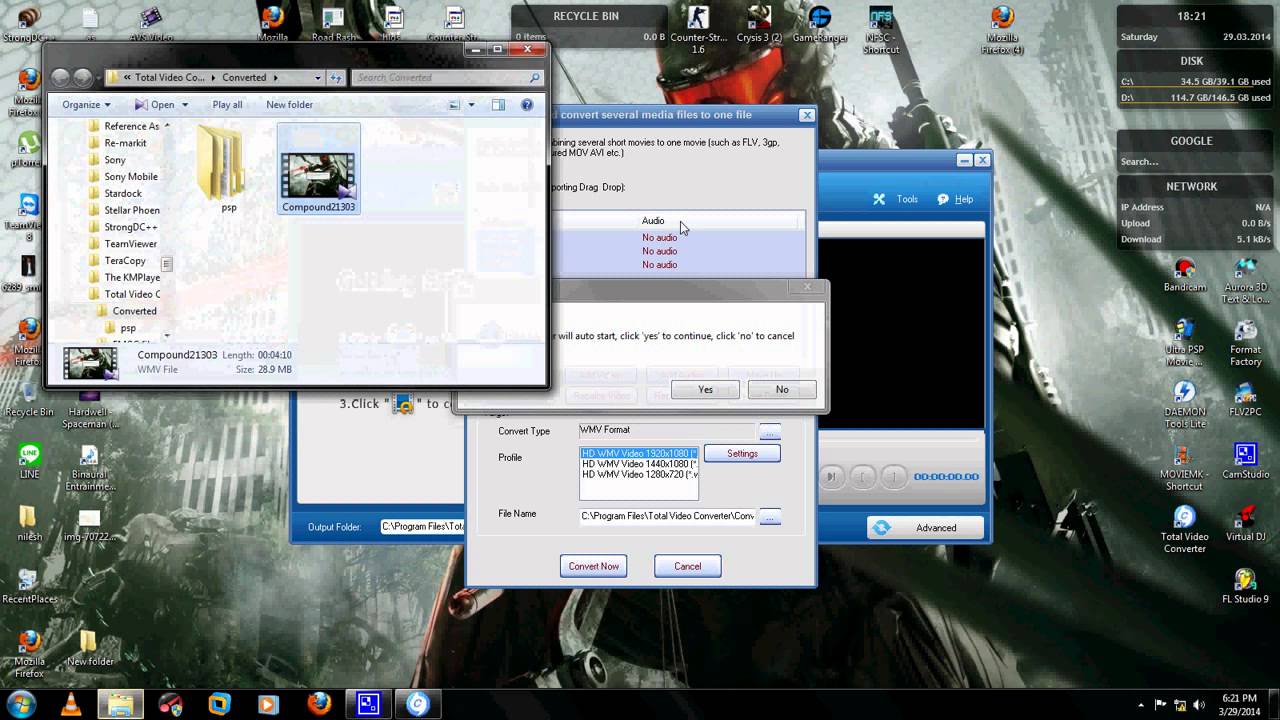The image size is (1280, 720).
Task: Select Sony Mobile in folder tree
Action: click(x=131, y=177)
